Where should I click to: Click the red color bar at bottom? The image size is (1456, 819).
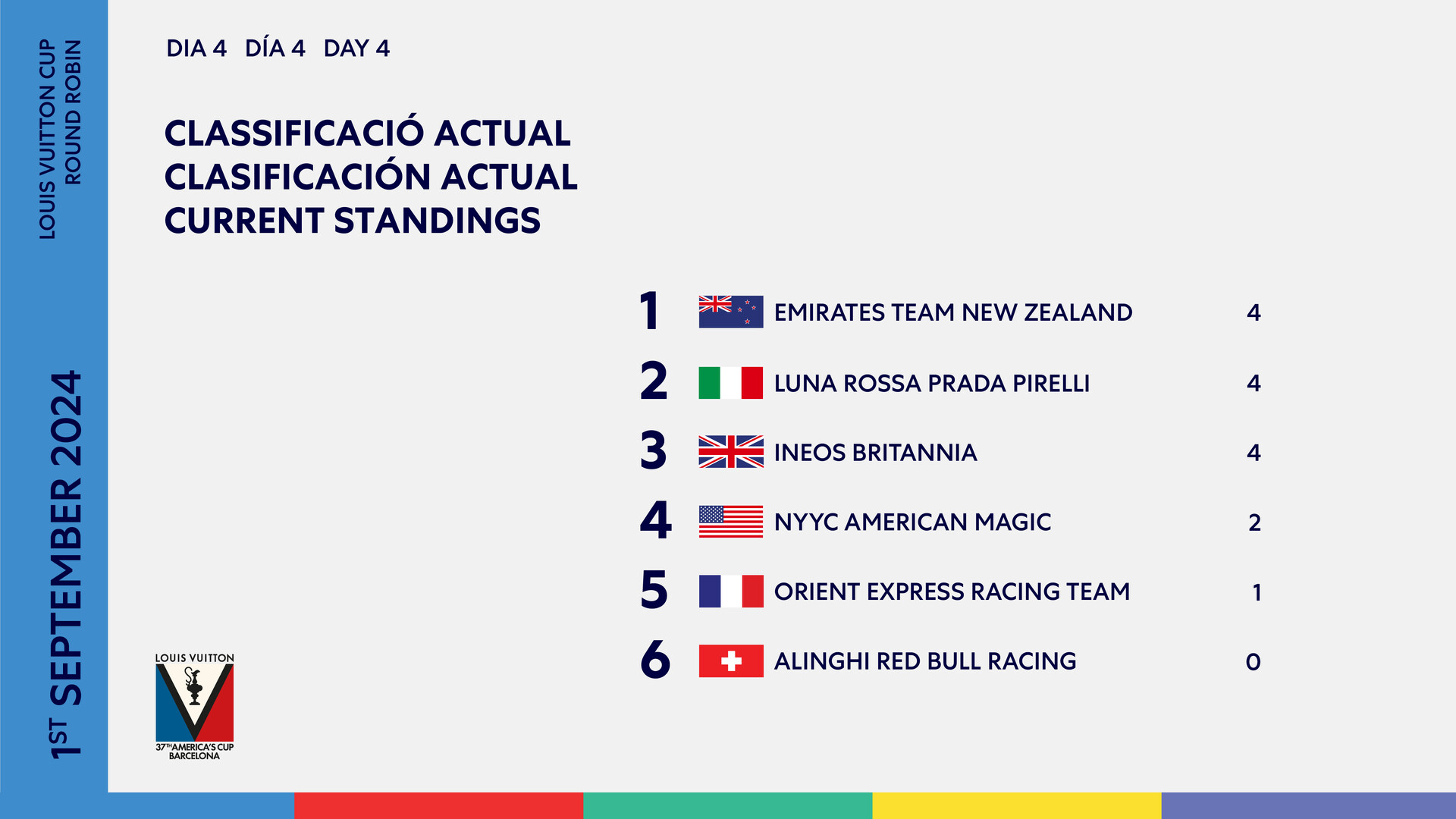click(438, 805)
